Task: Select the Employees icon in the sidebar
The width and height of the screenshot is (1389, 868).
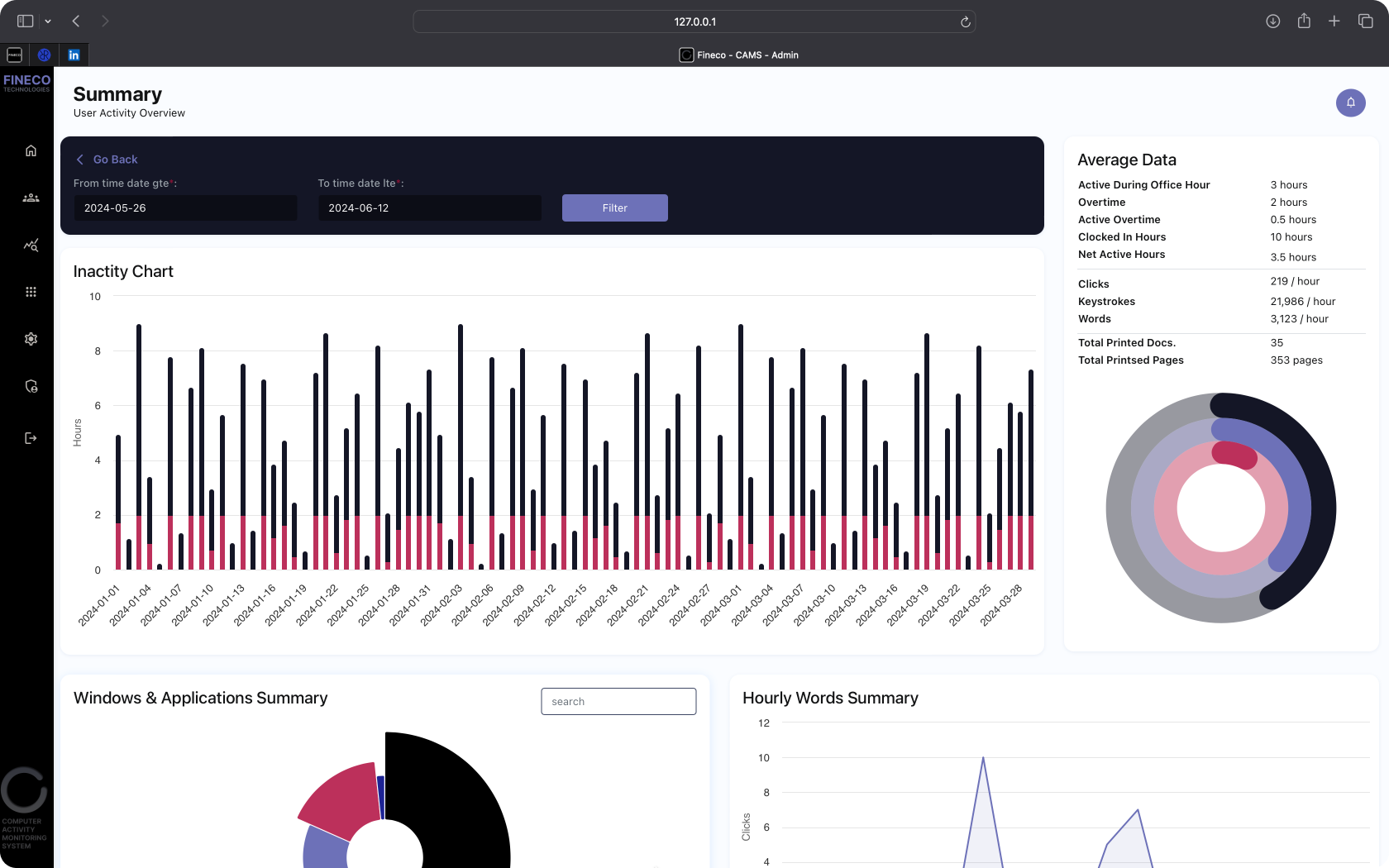Action: pyautogui.click(x=31, y=198)
